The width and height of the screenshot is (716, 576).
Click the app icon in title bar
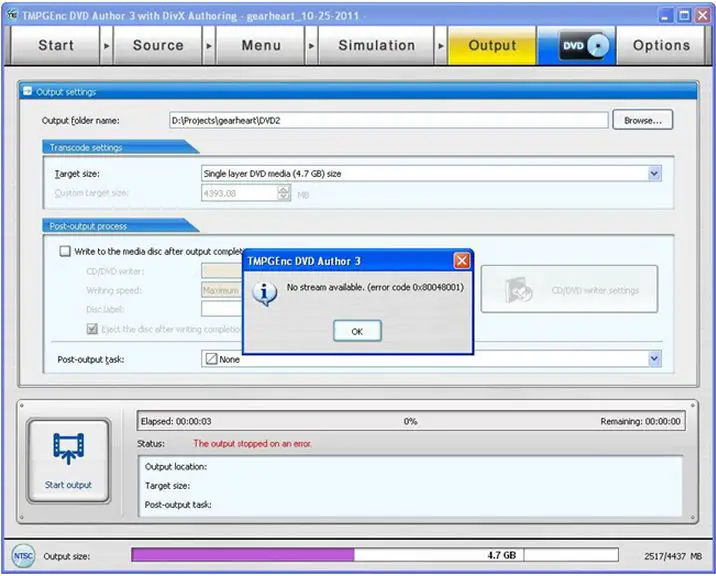[12, 16]
